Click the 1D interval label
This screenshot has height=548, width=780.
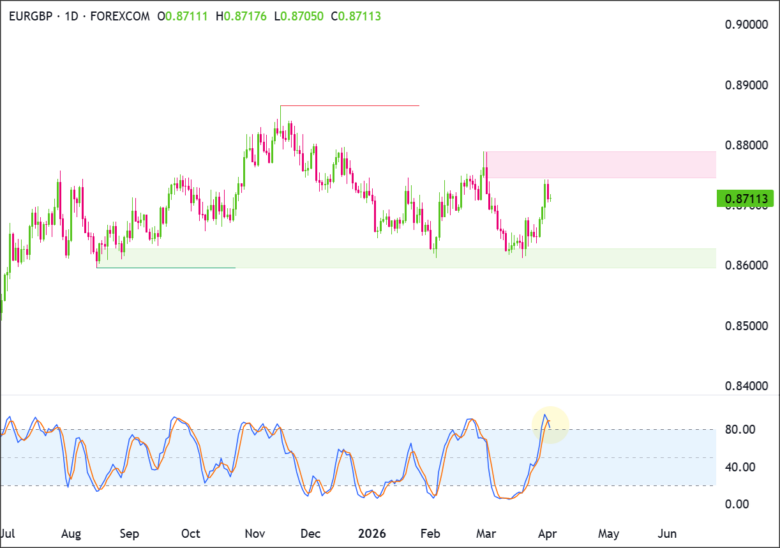click(72, 16)
